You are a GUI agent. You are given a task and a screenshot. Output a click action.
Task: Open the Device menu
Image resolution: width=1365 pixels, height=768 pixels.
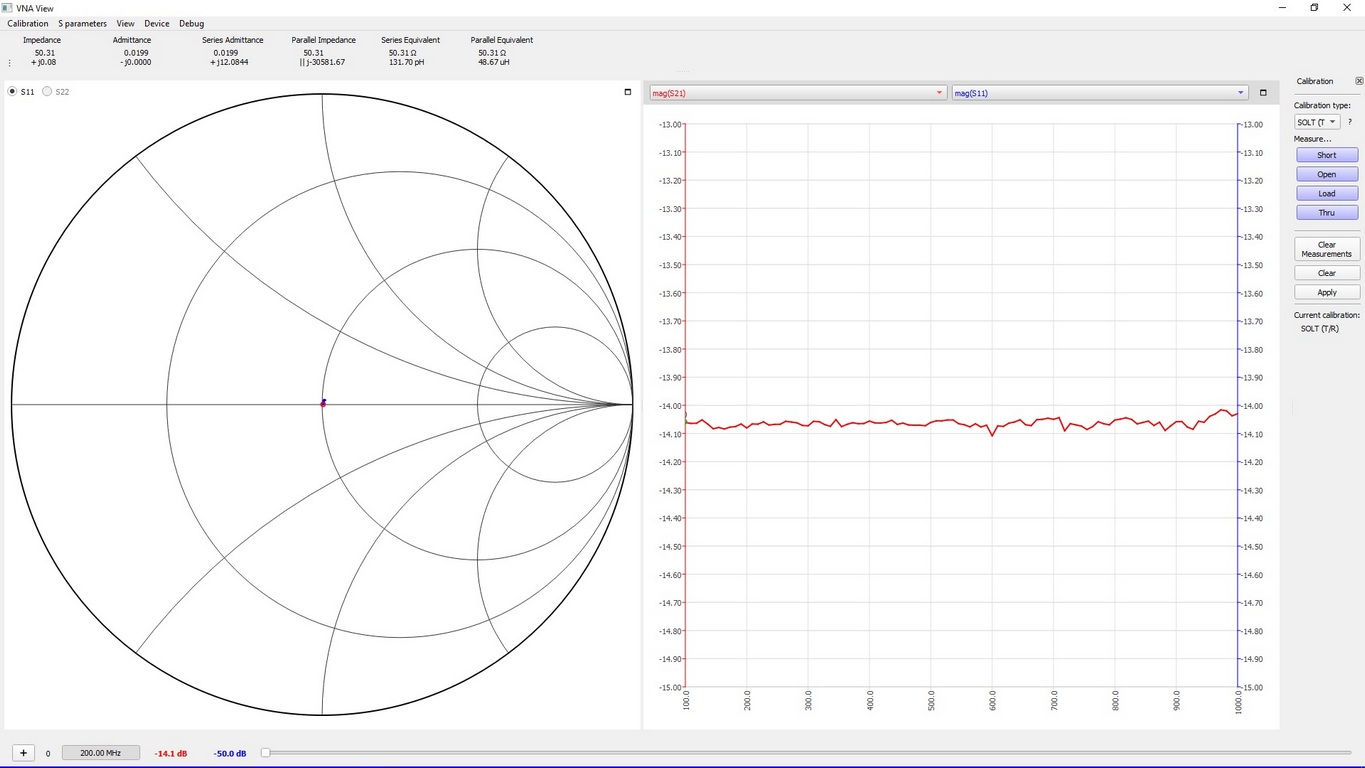pos(157,23)
